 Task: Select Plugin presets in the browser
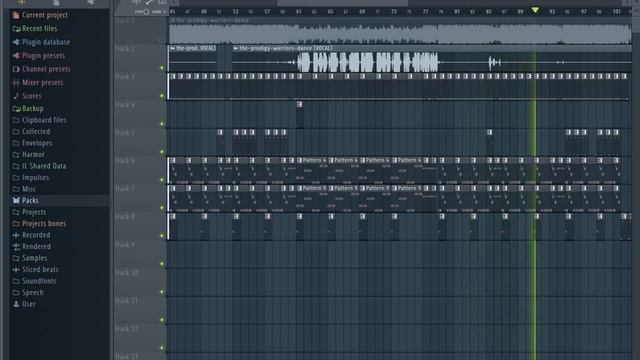(x=39, y=56)
